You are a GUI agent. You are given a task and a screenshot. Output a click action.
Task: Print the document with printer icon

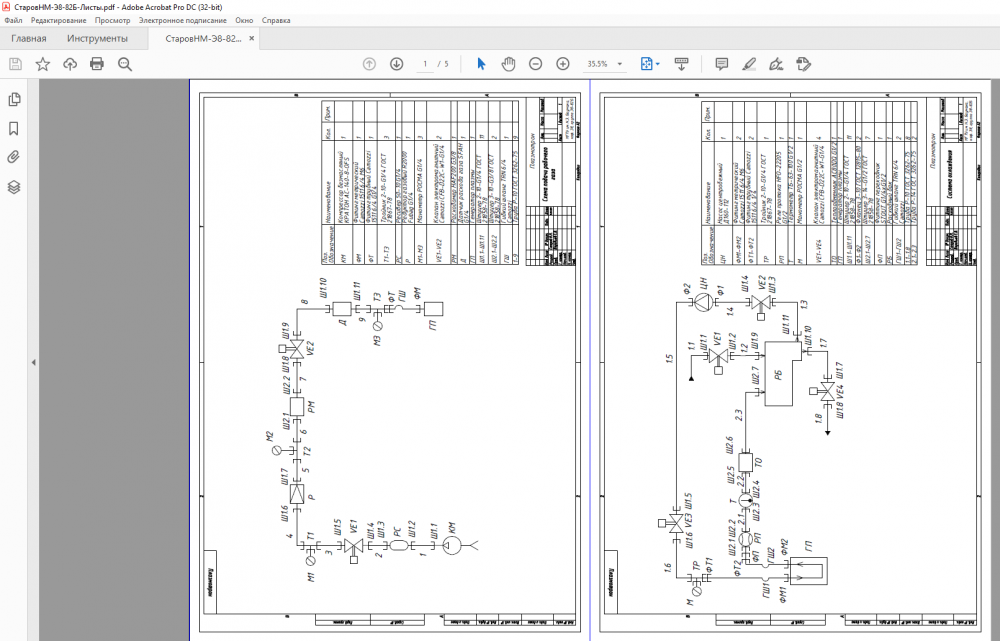[97, 64]
